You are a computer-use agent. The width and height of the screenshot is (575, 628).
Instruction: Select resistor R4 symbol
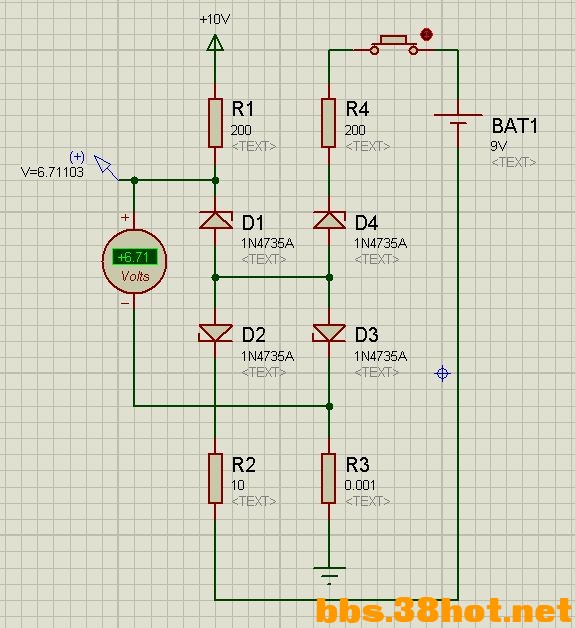329,123
